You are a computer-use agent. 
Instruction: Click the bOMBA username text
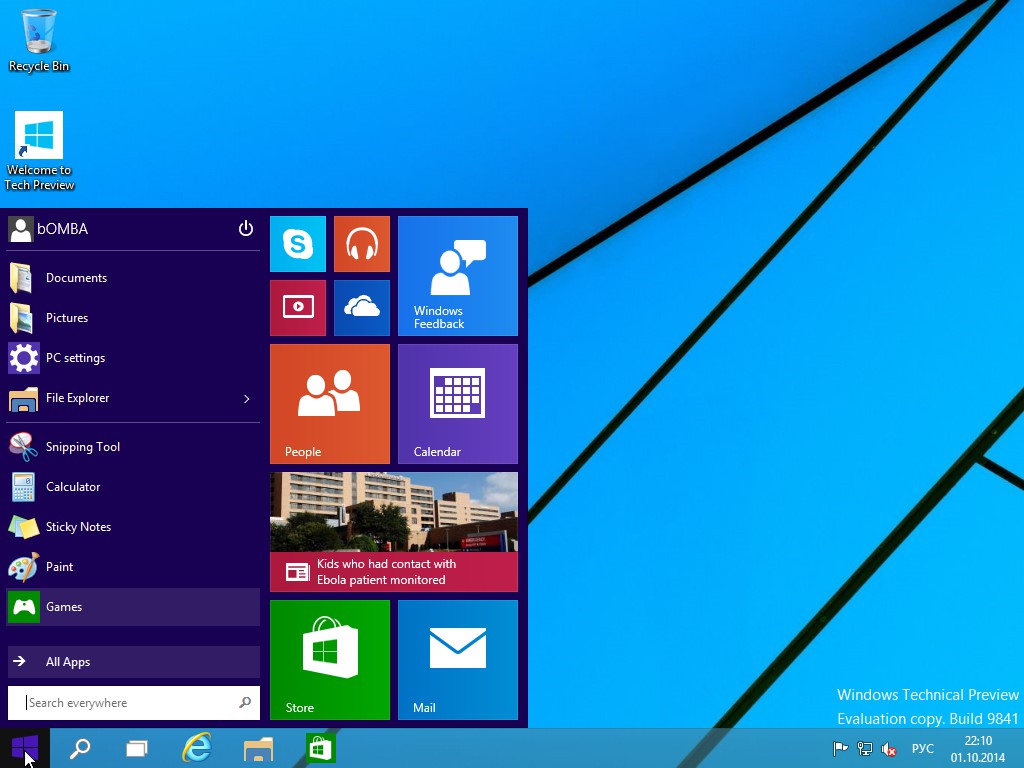click(63, 229)
